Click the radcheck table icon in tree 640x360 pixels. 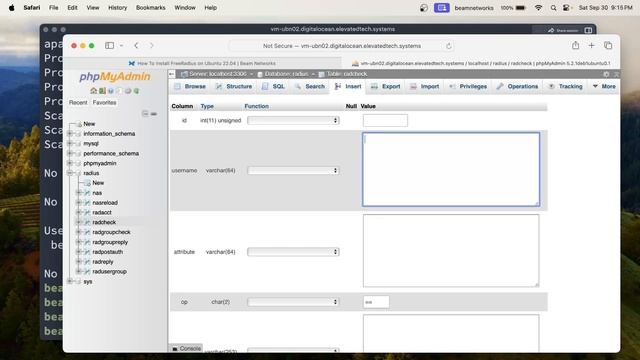tap(87, 222)
